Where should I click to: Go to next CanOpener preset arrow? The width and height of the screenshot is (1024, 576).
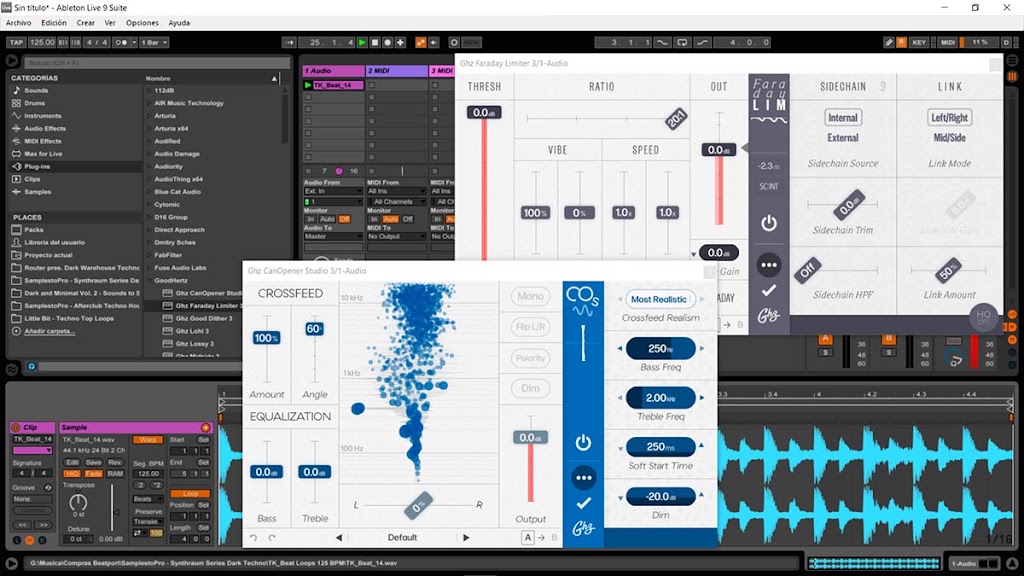(466, 537)
